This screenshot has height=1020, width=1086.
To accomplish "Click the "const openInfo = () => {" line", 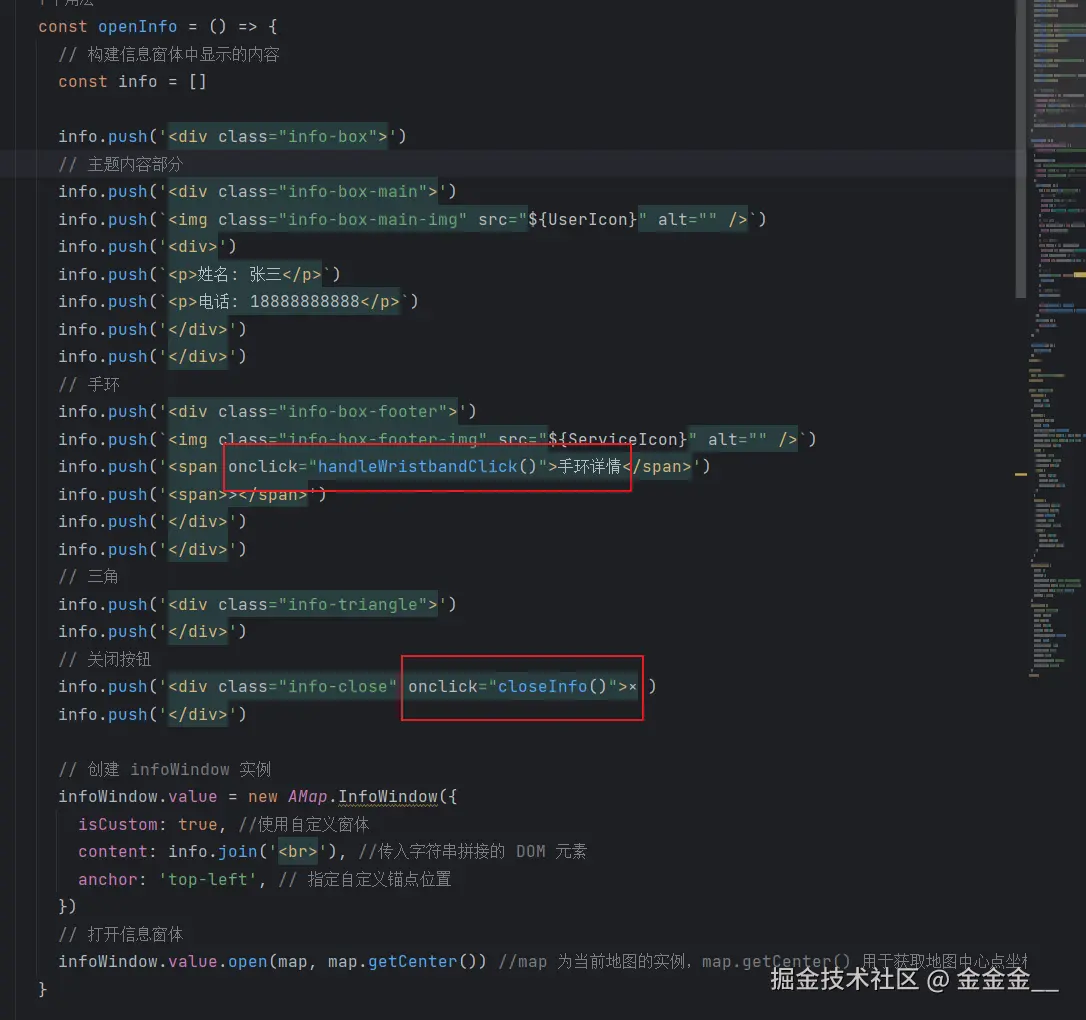I will pyautogui.click(x=158, y=26).
